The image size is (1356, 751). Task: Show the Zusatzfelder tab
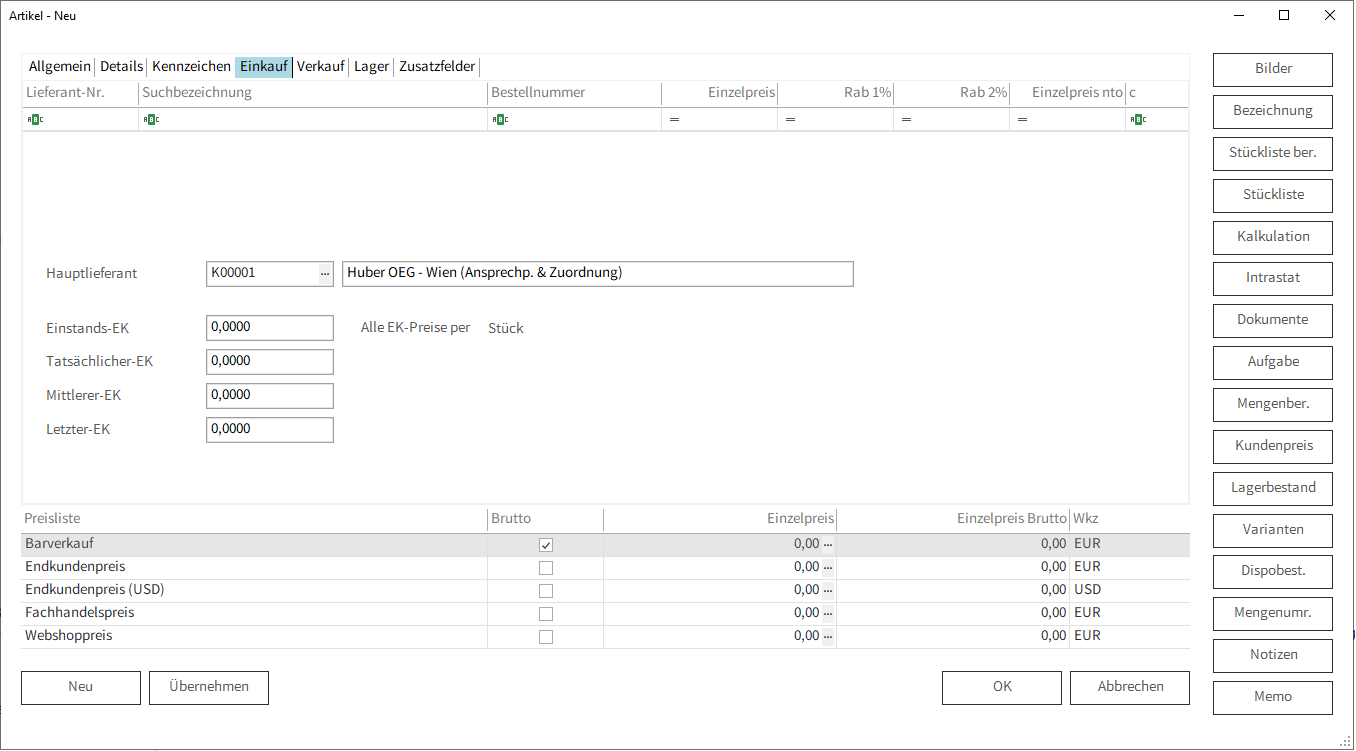pos(437,67)
